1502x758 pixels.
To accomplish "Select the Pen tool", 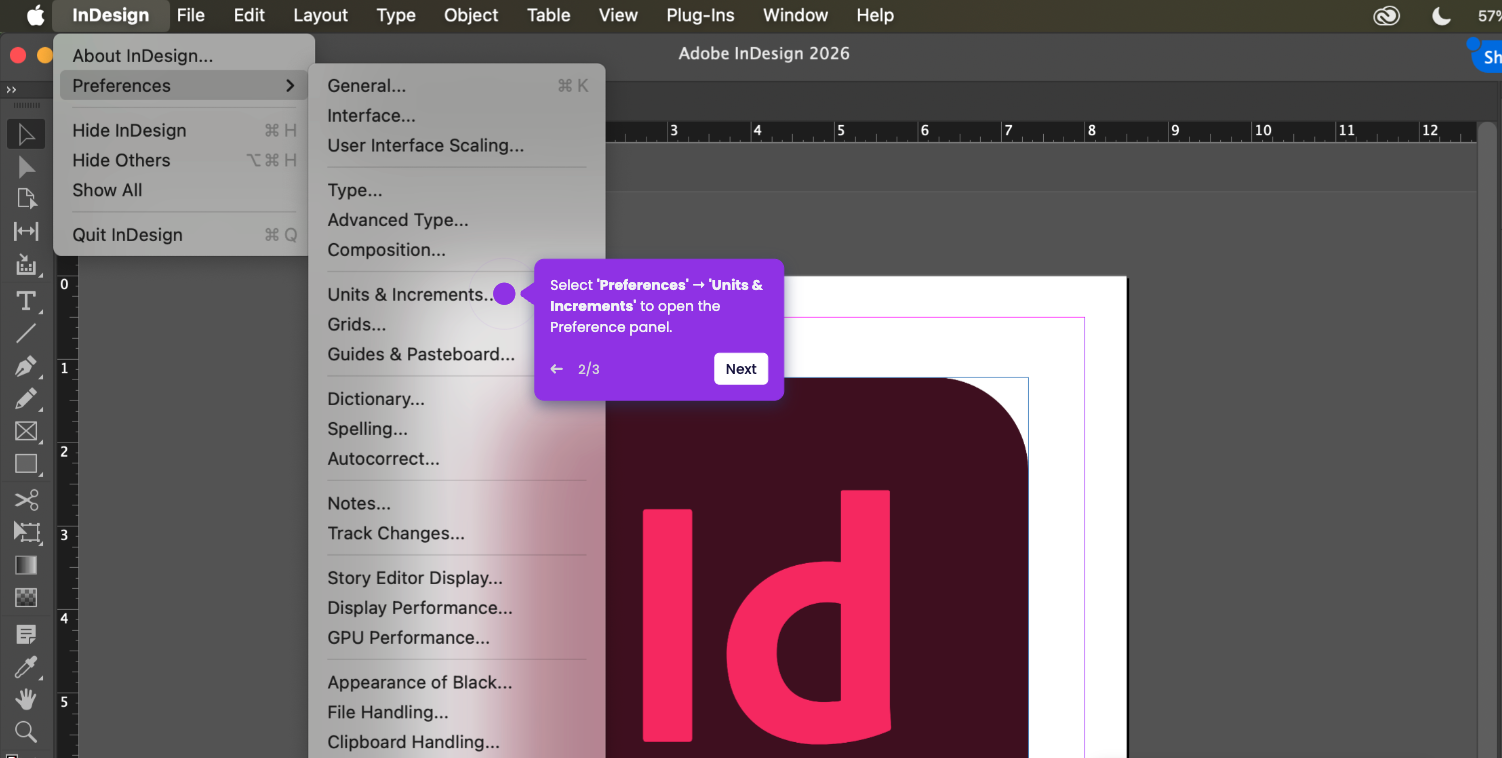I will tap(26, 366).
